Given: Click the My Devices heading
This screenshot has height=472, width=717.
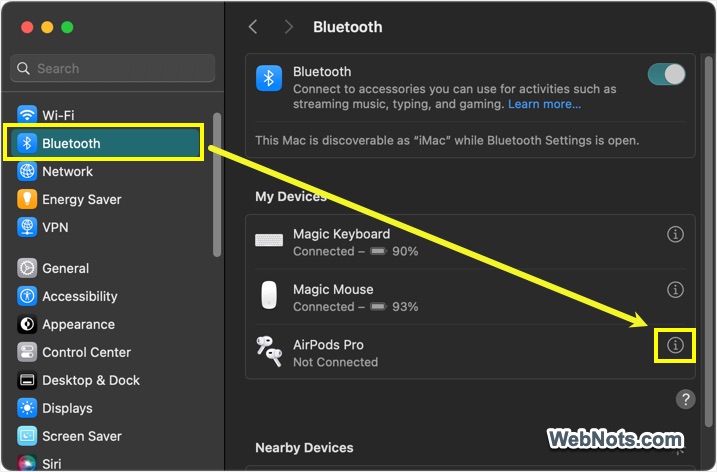Looking at the screenshot, I should (291, 197).
